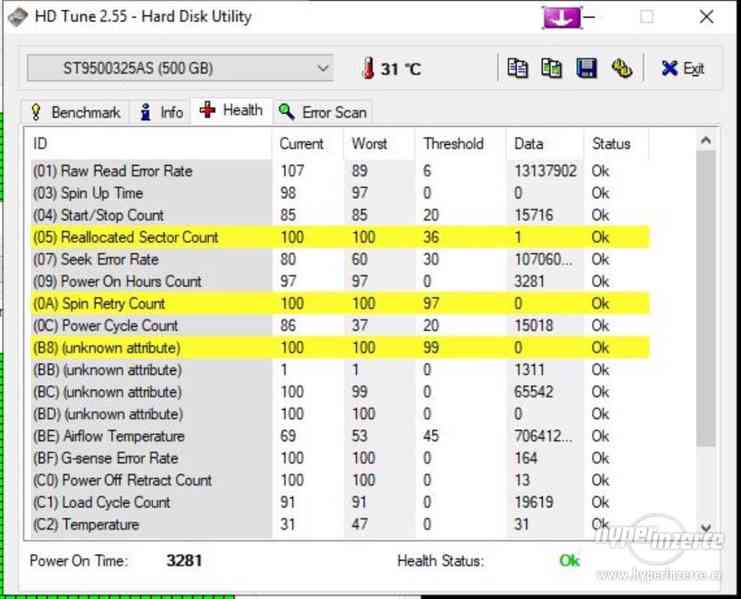Select the Power Cycle Count row

pos(340,325)
